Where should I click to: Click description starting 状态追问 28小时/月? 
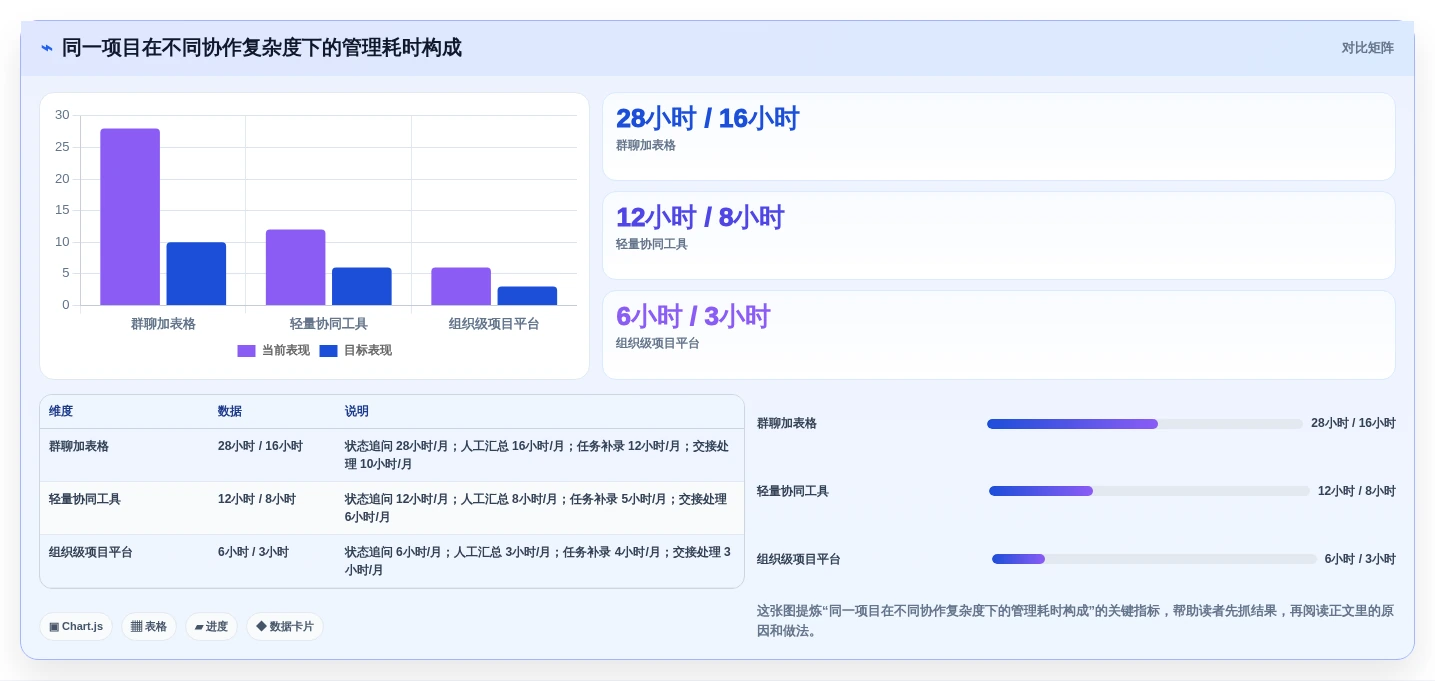click(538, 455)
